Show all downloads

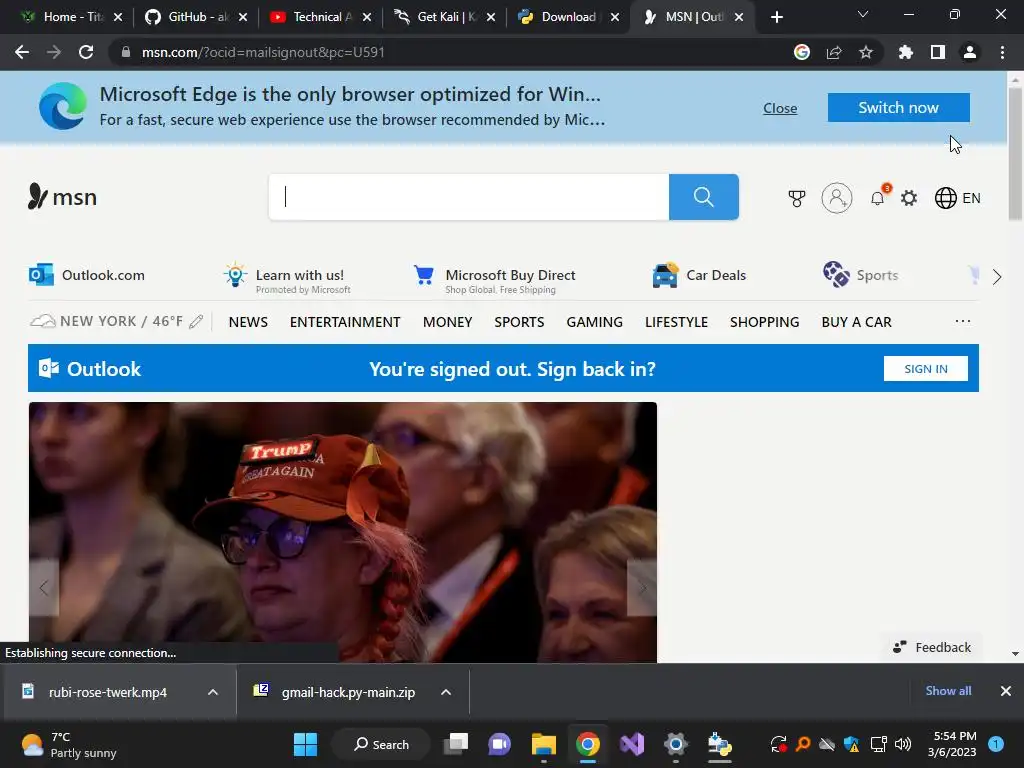(948, 690)
